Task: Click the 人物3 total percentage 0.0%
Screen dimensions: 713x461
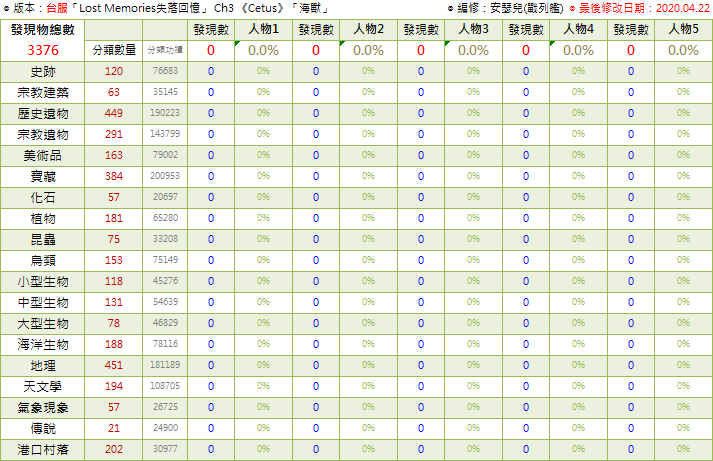Action: tap(473, 50)
